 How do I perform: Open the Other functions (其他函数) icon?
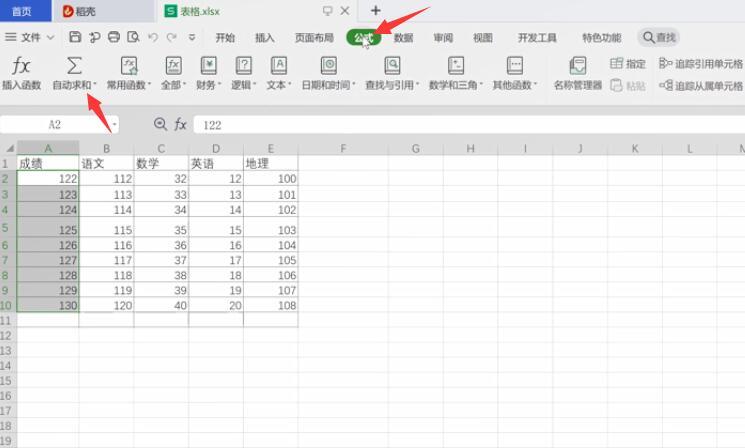tap(515, 66)
